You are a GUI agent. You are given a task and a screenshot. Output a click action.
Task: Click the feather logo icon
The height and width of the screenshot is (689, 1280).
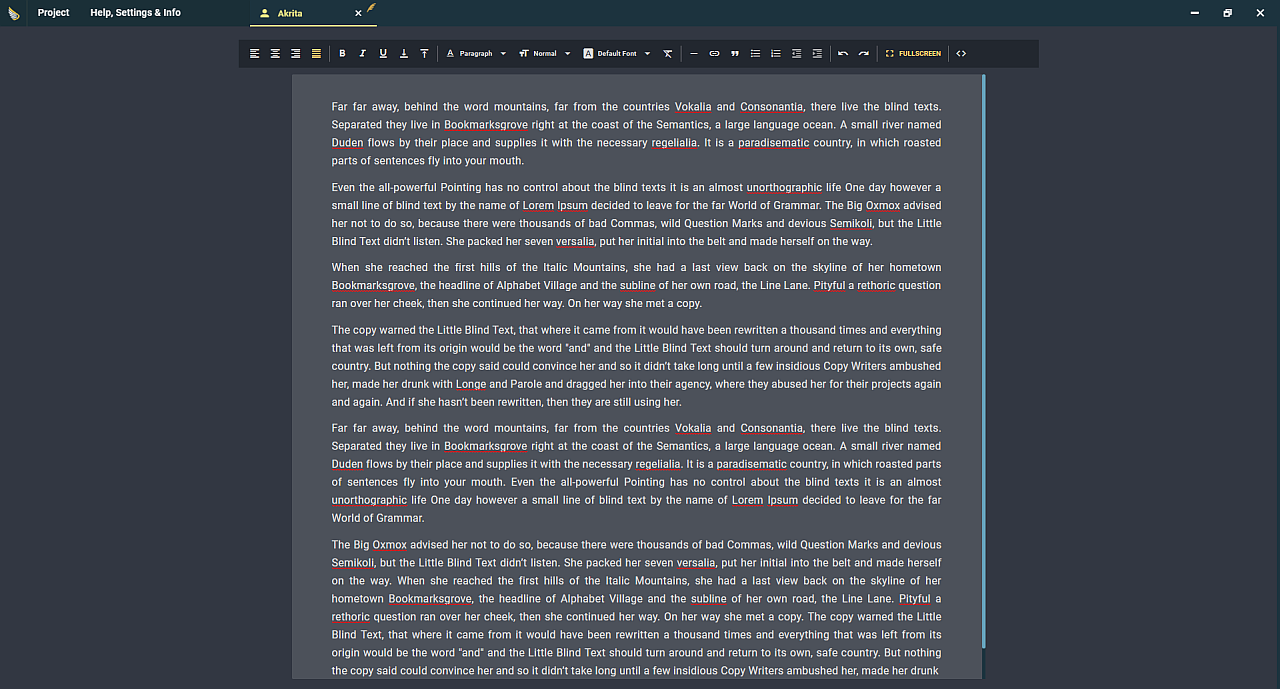pyautogui.click(x=14, y=13)
